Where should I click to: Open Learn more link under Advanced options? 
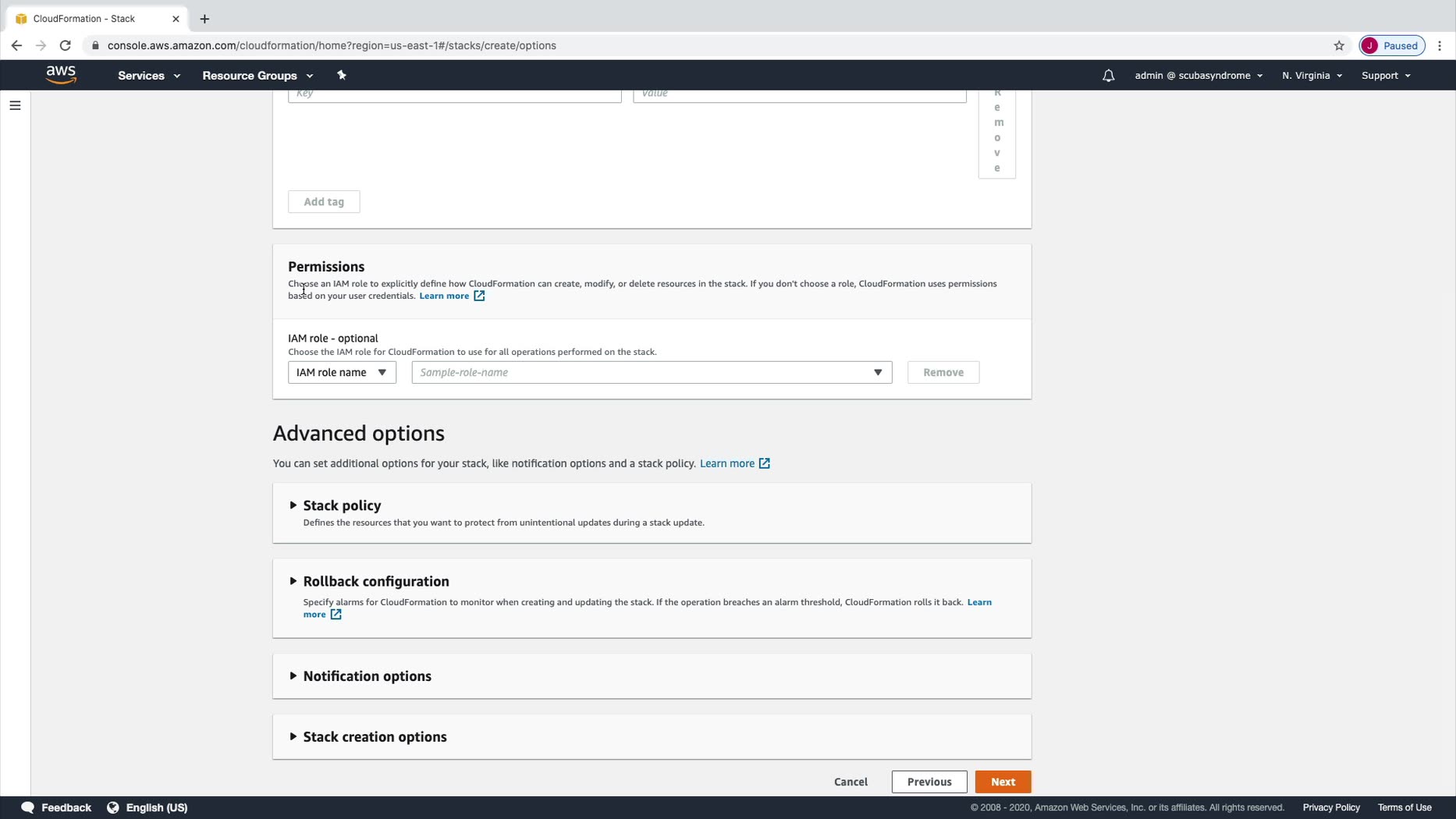click(727, 463)
